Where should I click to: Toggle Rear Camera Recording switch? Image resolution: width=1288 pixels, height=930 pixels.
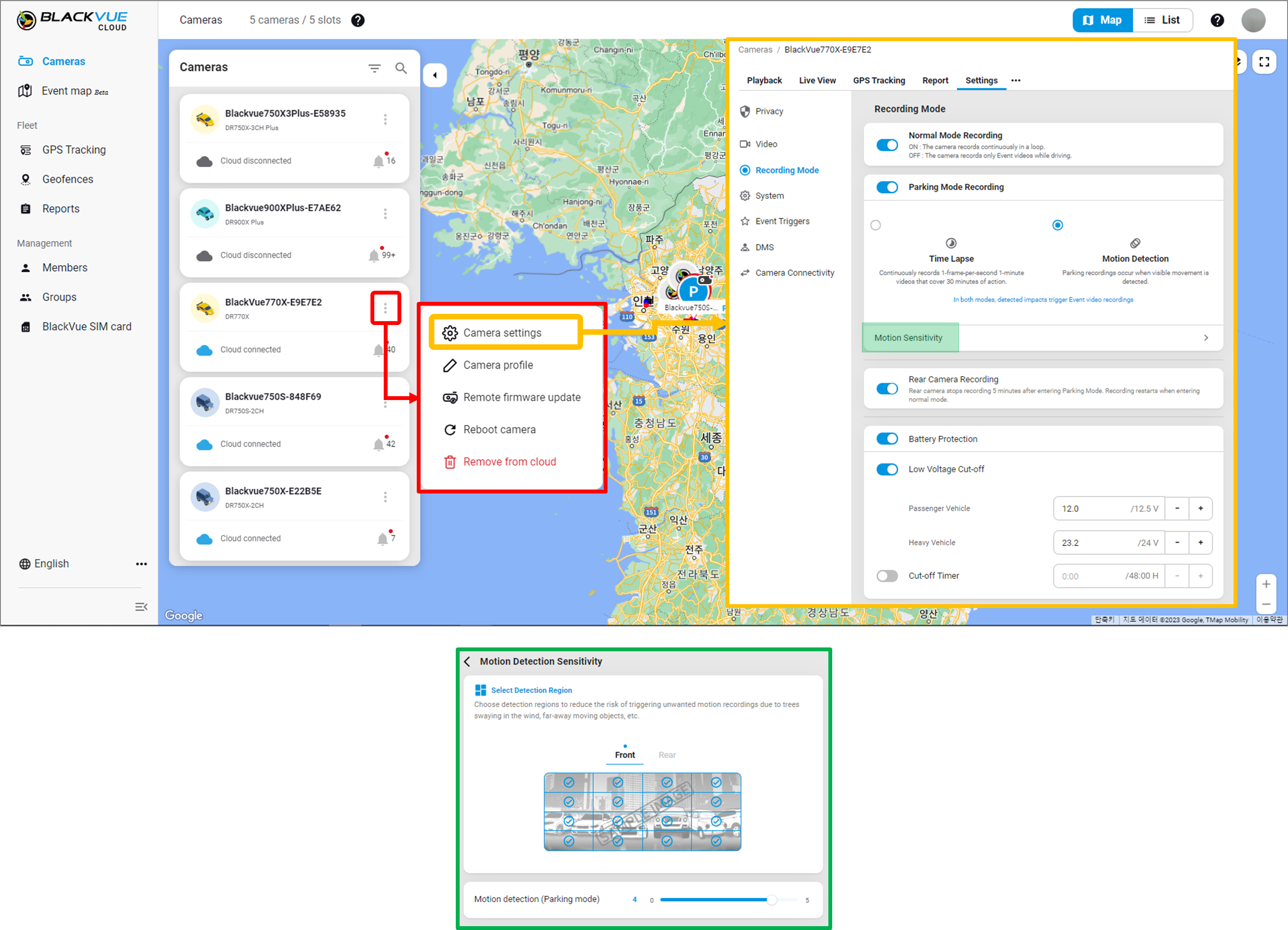[x=887, y=389]
